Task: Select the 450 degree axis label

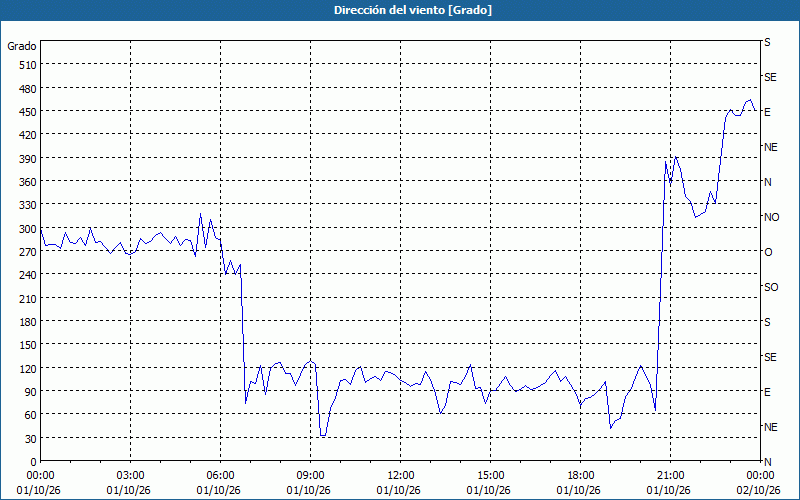Action: pyautogui.click(x=28, y=112)
